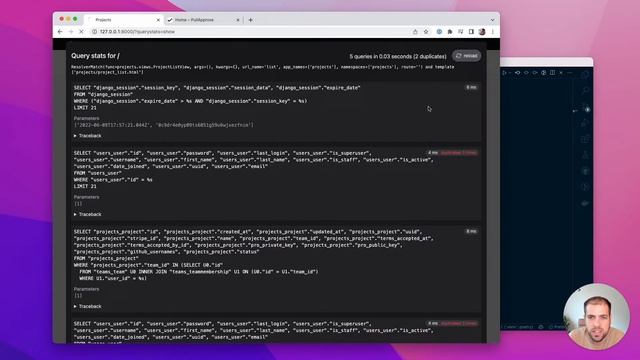Click the projects_project SELECT statement

253,255
